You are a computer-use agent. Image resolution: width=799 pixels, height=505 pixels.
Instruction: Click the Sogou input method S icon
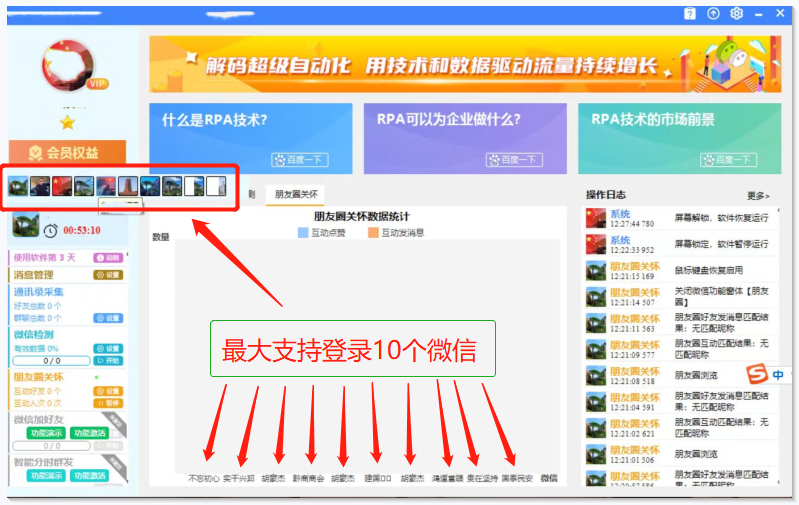click(756, 374)
